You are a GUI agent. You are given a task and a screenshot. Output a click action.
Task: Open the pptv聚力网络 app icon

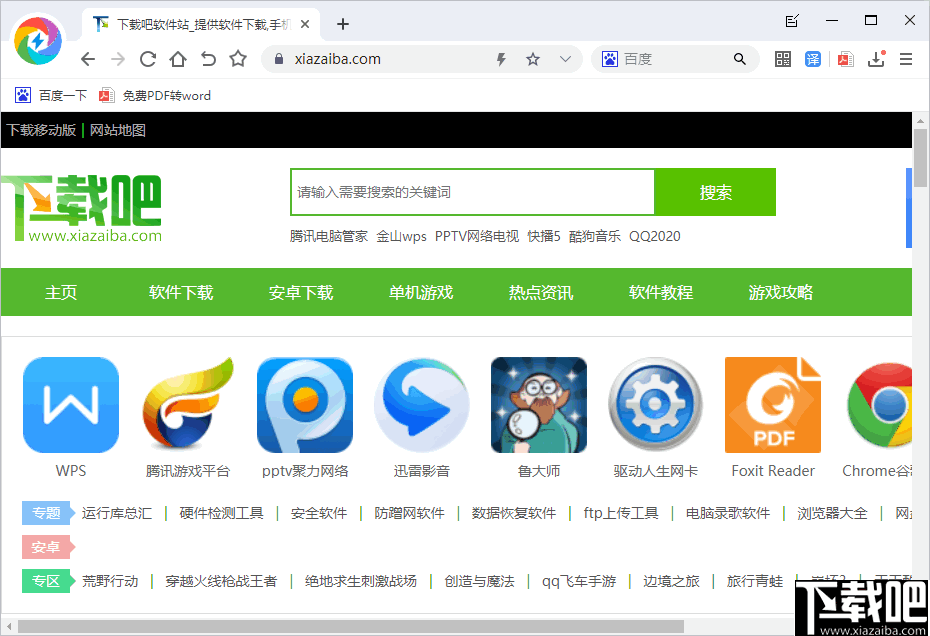(305, 405)
